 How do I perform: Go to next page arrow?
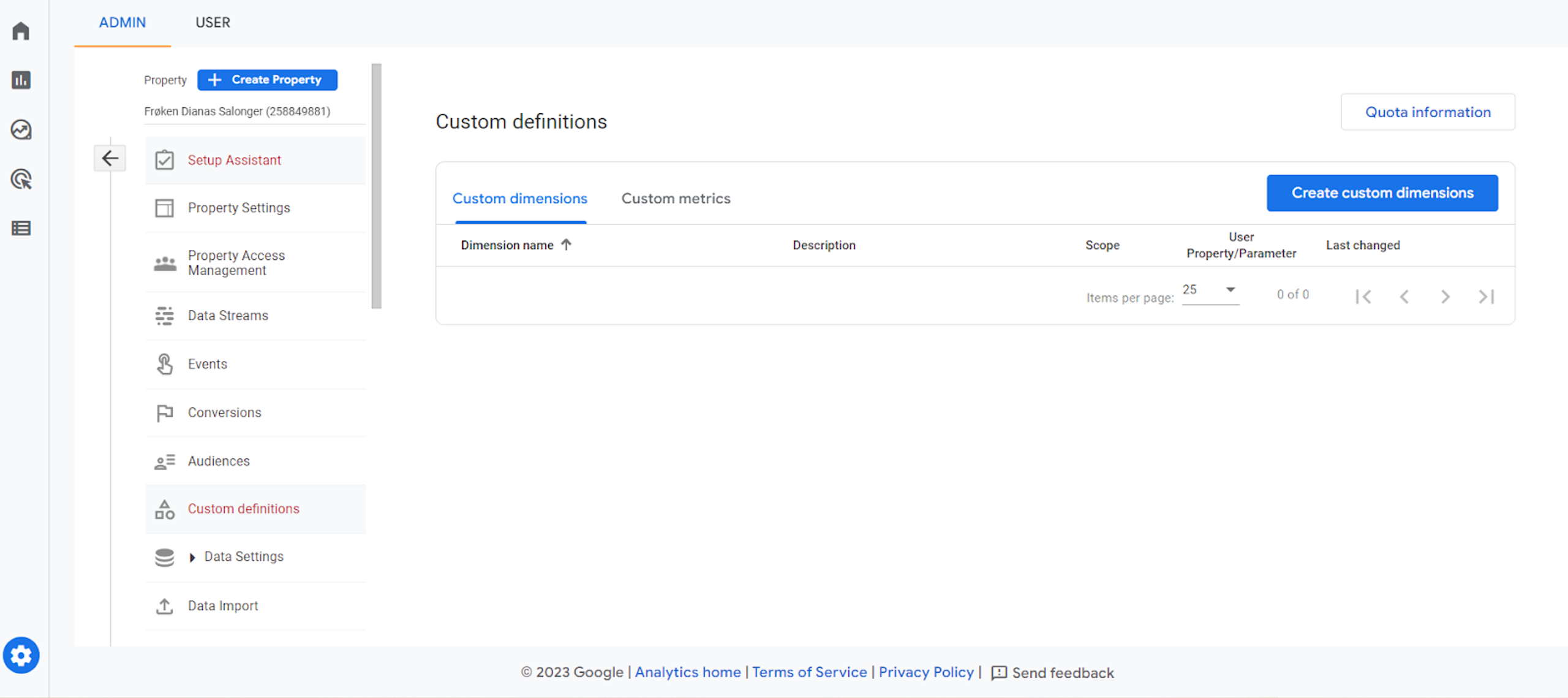coord(1445,297)
